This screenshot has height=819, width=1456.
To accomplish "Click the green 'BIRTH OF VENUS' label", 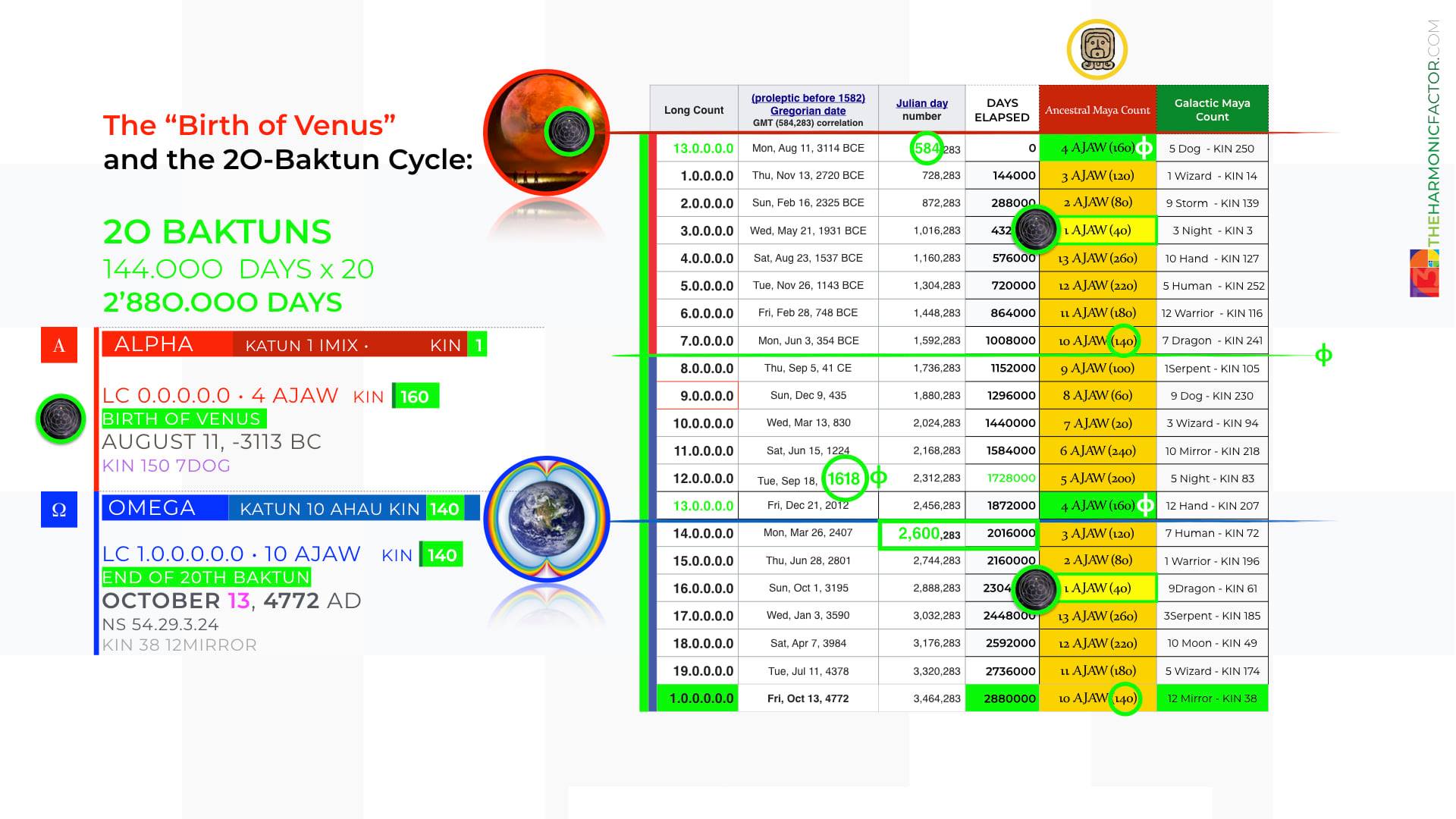I will tap(184, 419).
